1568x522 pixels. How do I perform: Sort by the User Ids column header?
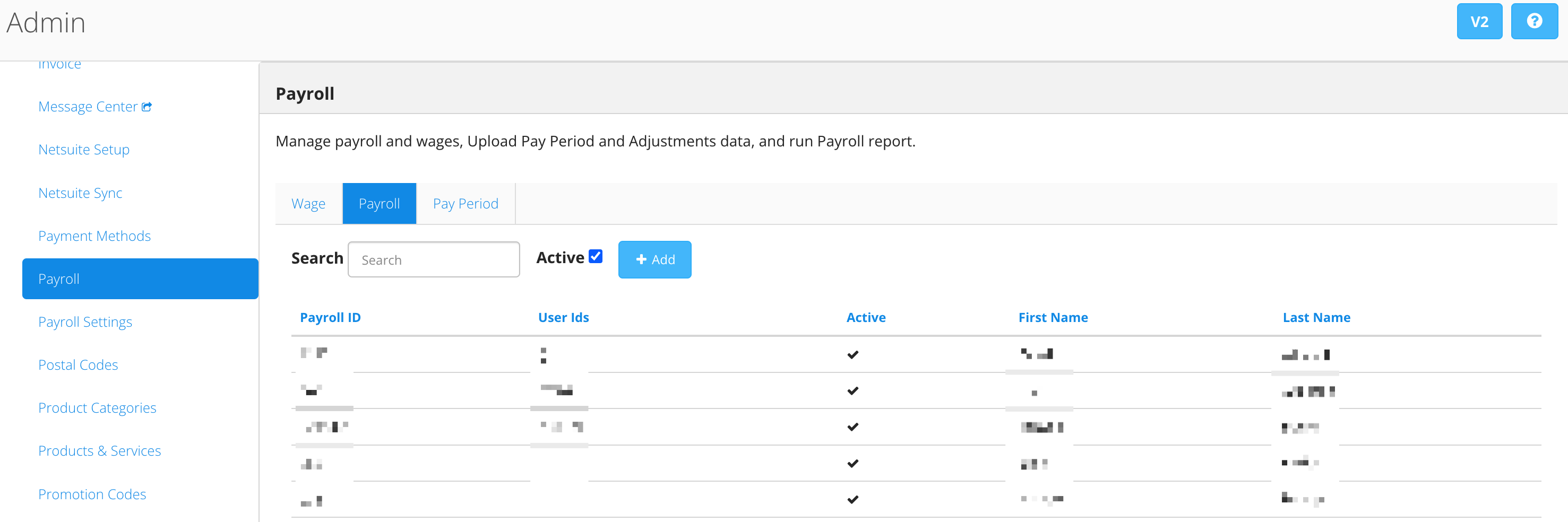563,318
